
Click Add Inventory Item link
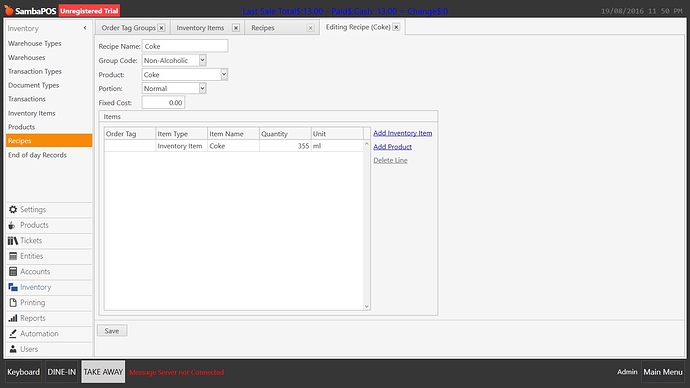pos(403,133)
